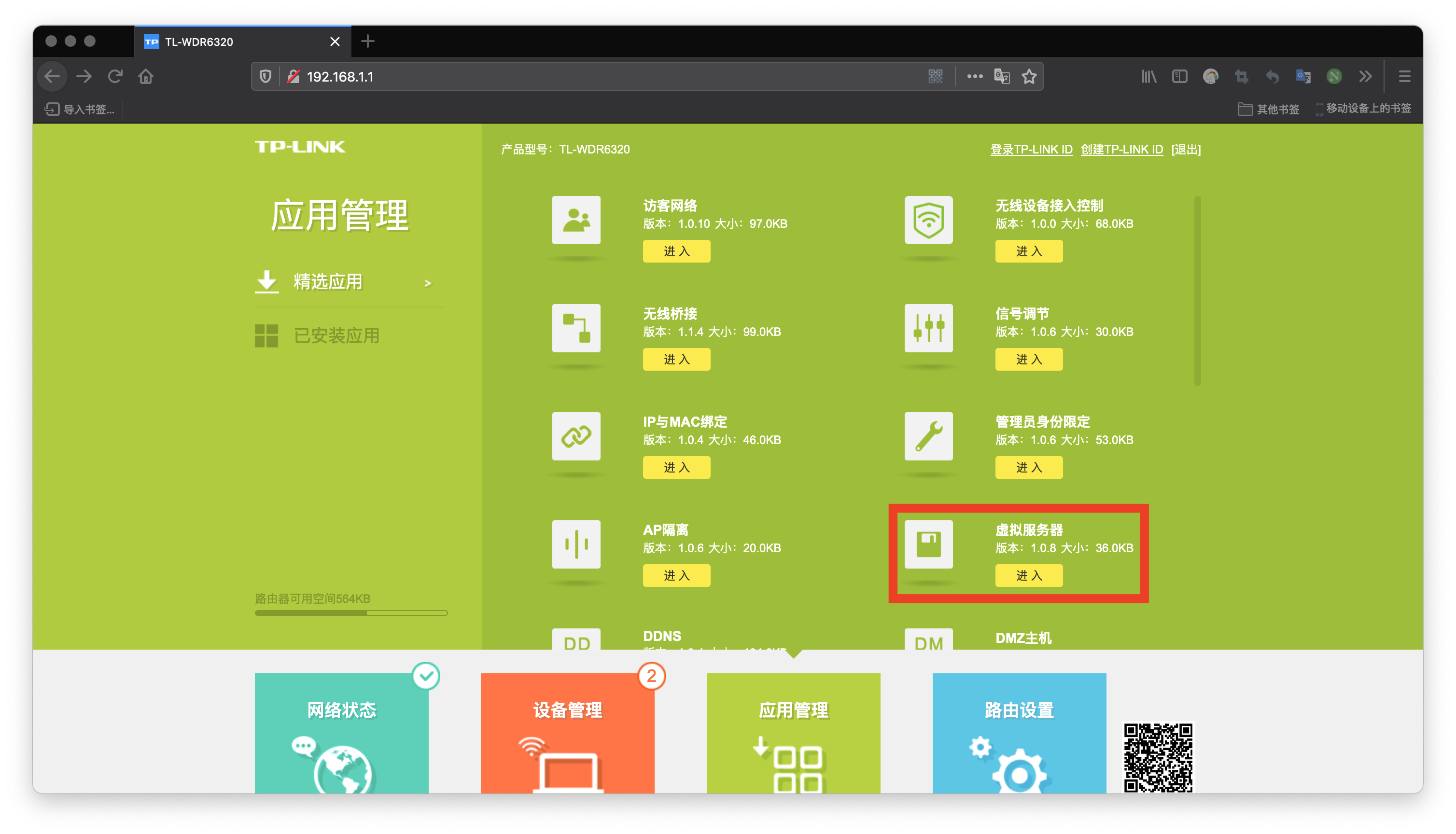
Task: Click the 虚拟服务器 floppy-disk icon
Action: [928, 544]
